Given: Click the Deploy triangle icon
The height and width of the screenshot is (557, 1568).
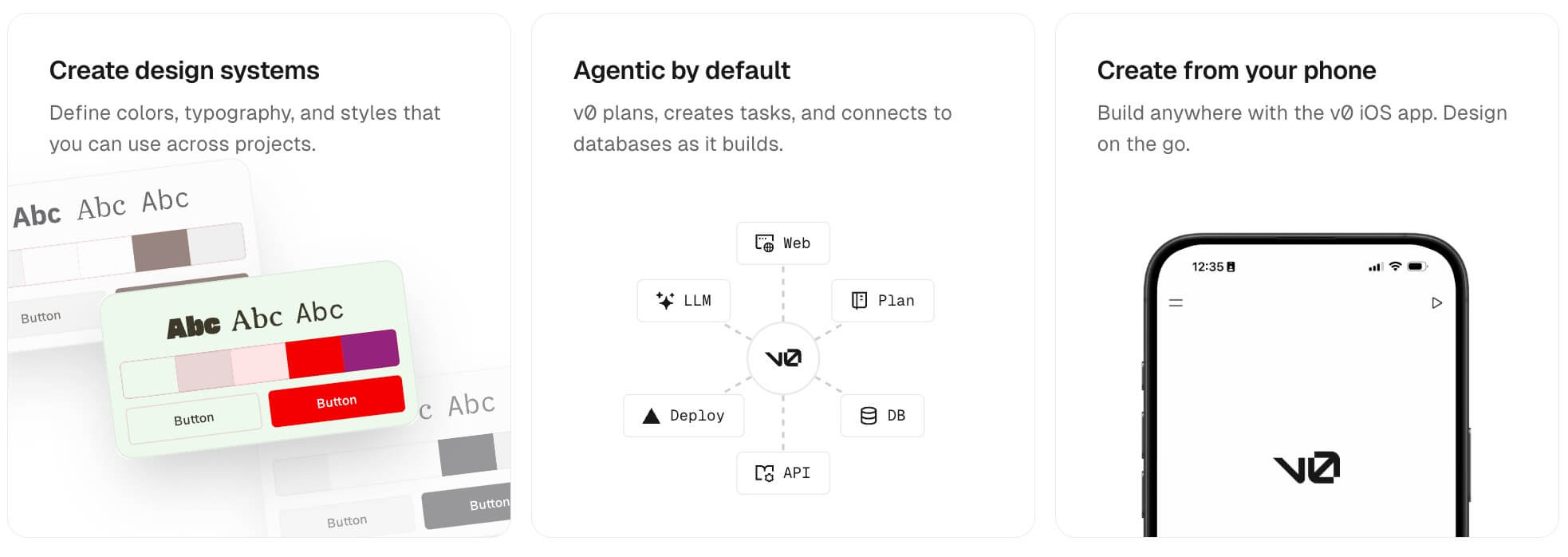Looking at the screenshot, I should [651, 416].
